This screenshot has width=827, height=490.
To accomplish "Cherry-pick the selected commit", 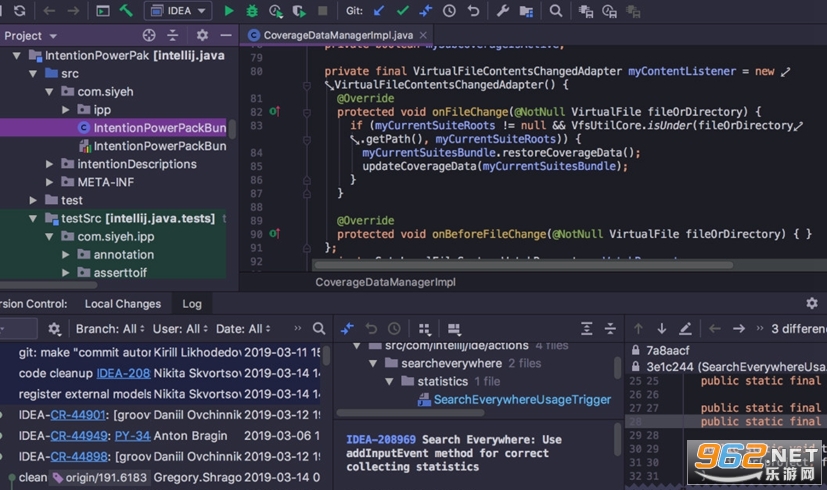I will 347,329.
